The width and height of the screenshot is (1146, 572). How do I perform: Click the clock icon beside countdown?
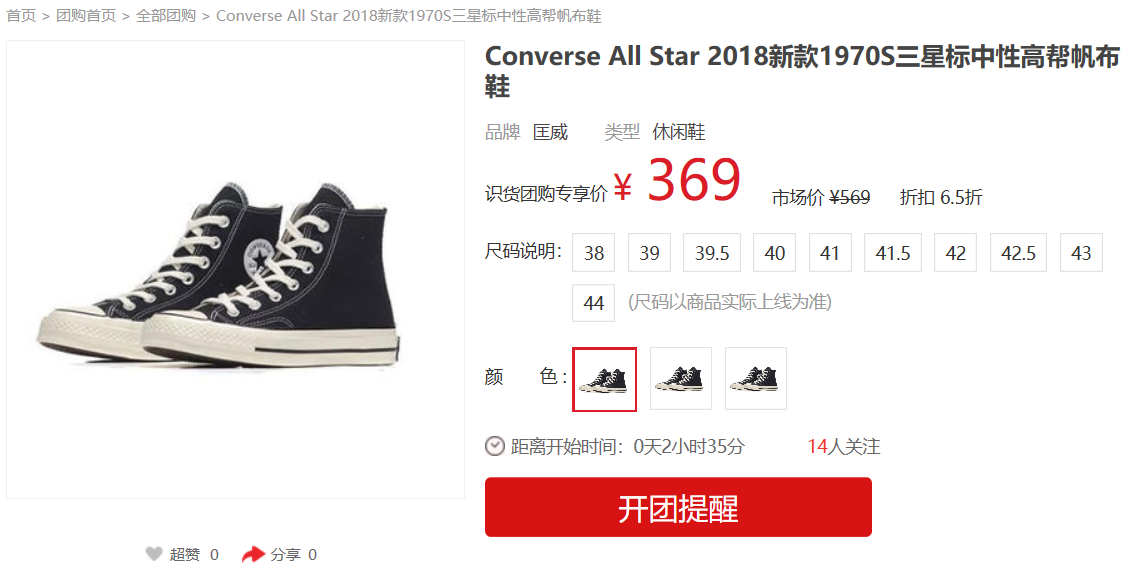click(x=495, y=446)
